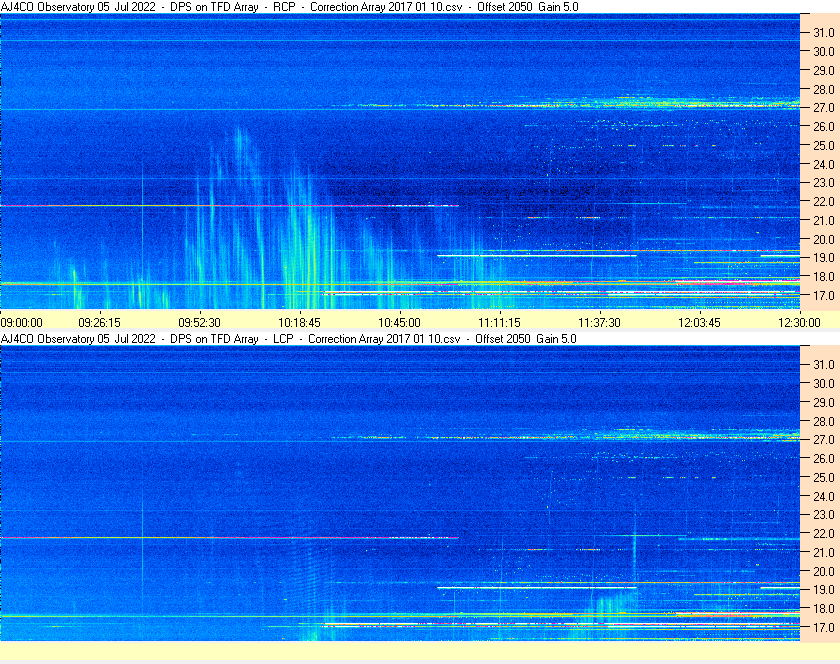The height and width of the screenshot is (664, 840).
Task: Click the 19.0 frequency label in LCP panel
Action: [x=823, y=590]
